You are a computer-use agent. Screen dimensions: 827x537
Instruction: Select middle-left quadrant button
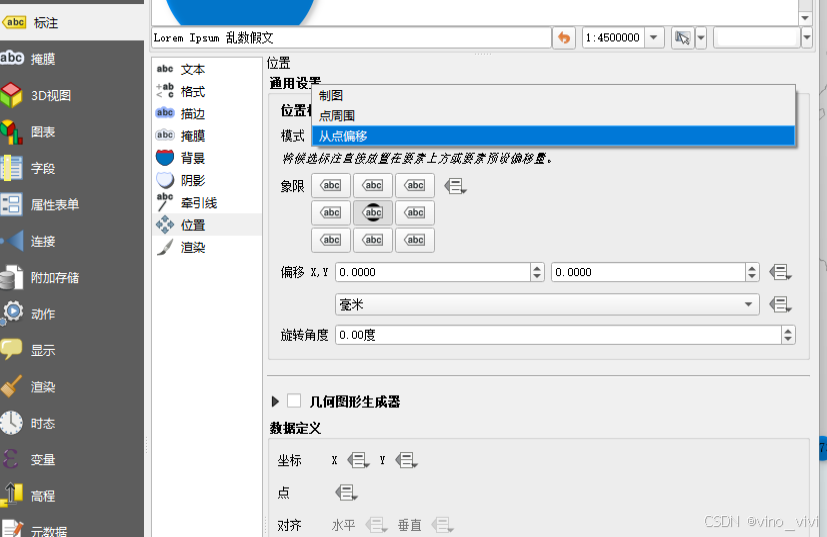[331, 213]
